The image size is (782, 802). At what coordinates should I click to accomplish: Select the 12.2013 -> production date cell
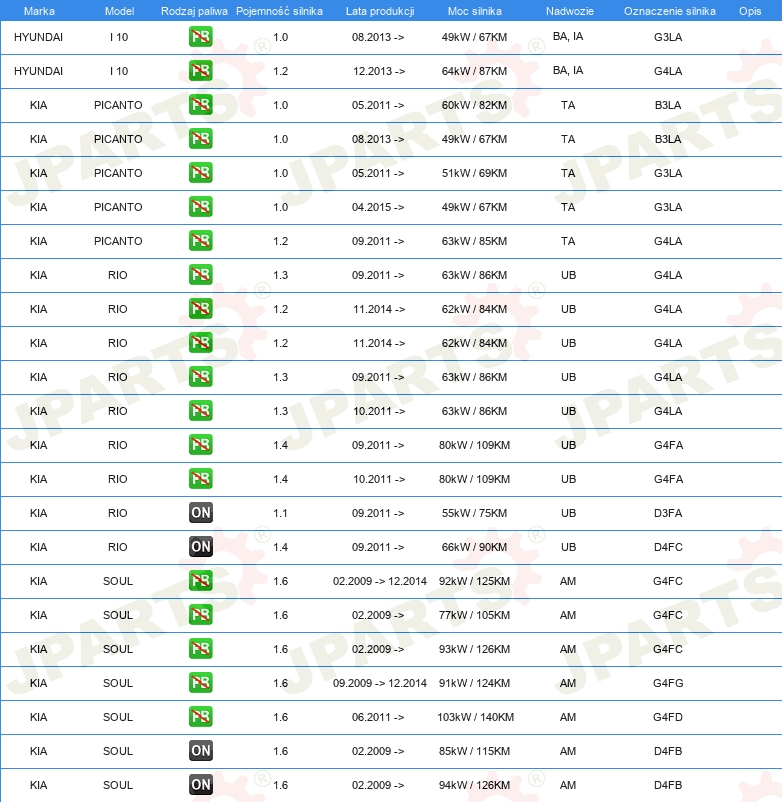point(379,71)
